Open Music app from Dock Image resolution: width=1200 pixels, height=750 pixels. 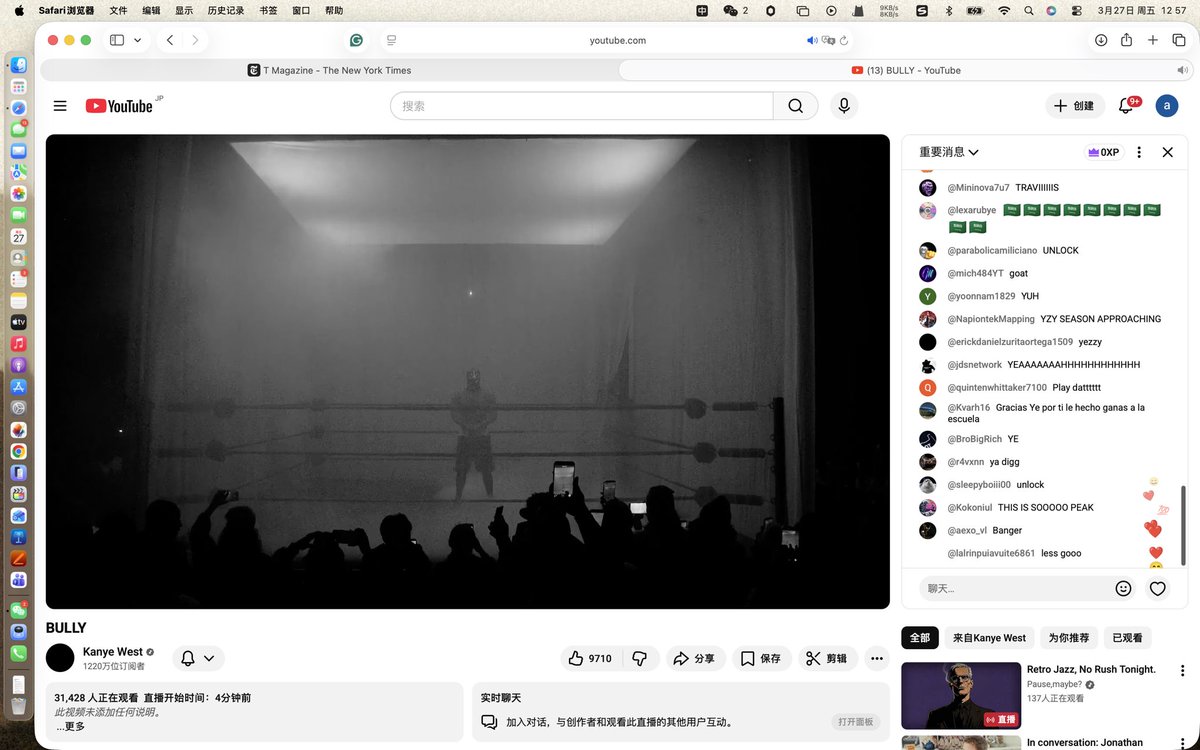(x=18, y=343)
